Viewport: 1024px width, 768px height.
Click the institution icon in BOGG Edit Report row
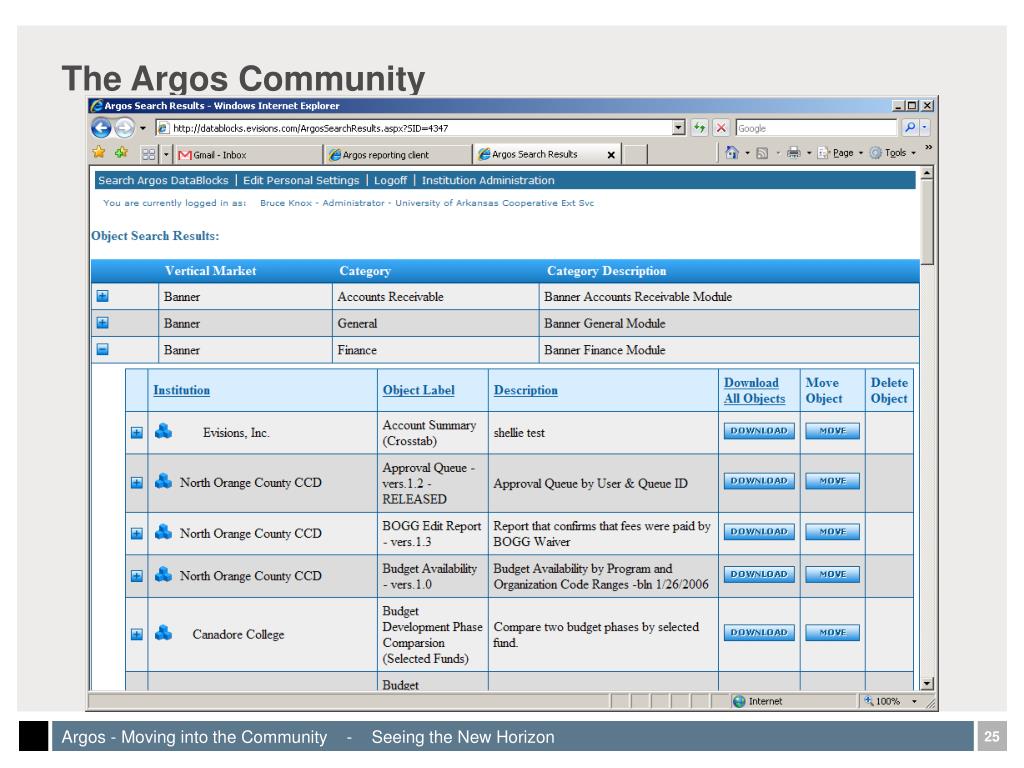pos(163,532)
